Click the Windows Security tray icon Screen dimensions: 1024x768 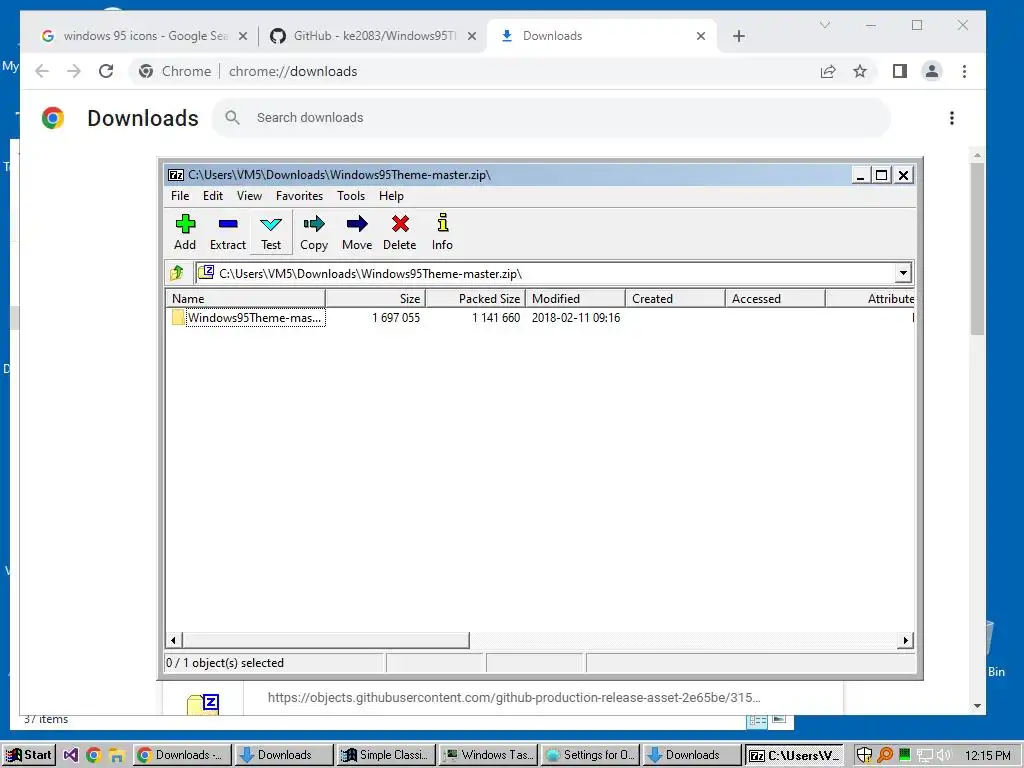tap(864, 755)
